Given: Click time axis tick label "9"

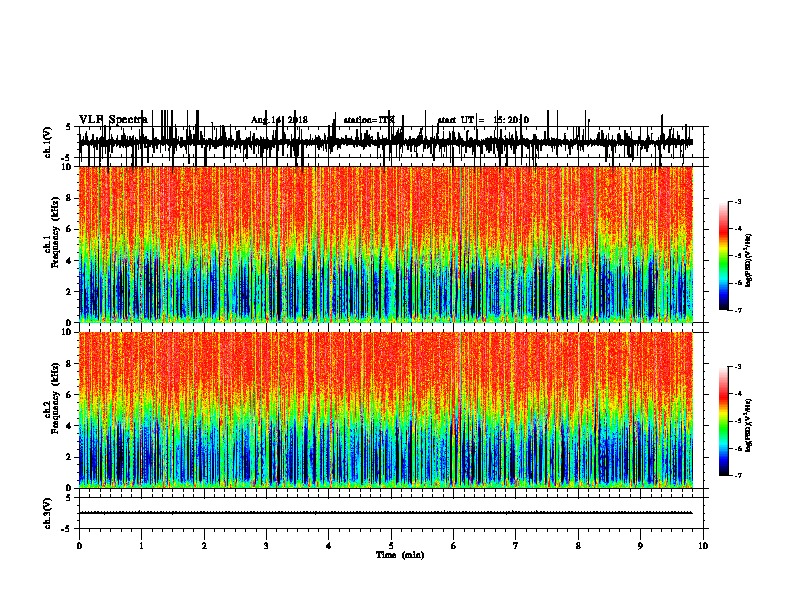Looking at the screenshot, I should (x=640, y=546).
